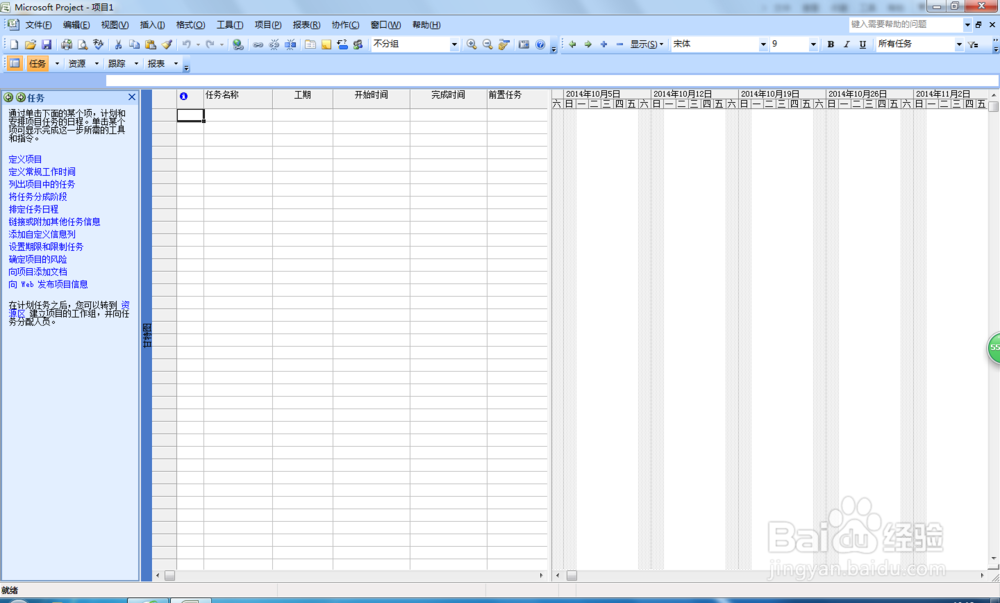The height and width of the screenshot is (603, 1000).
Task: Toggle Italic formatting
Action: [846, 45]
